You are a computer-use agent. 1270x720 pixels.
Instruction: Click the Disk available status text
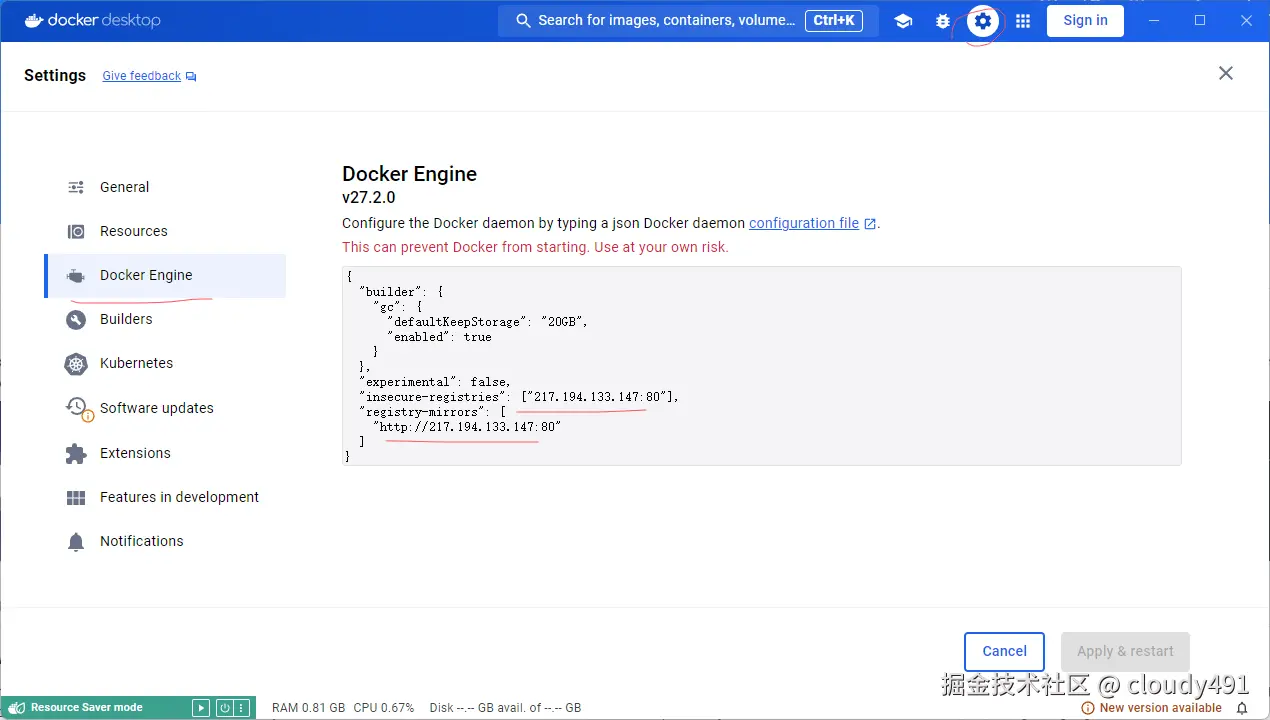pyautogui.click(x=505, y=708)
